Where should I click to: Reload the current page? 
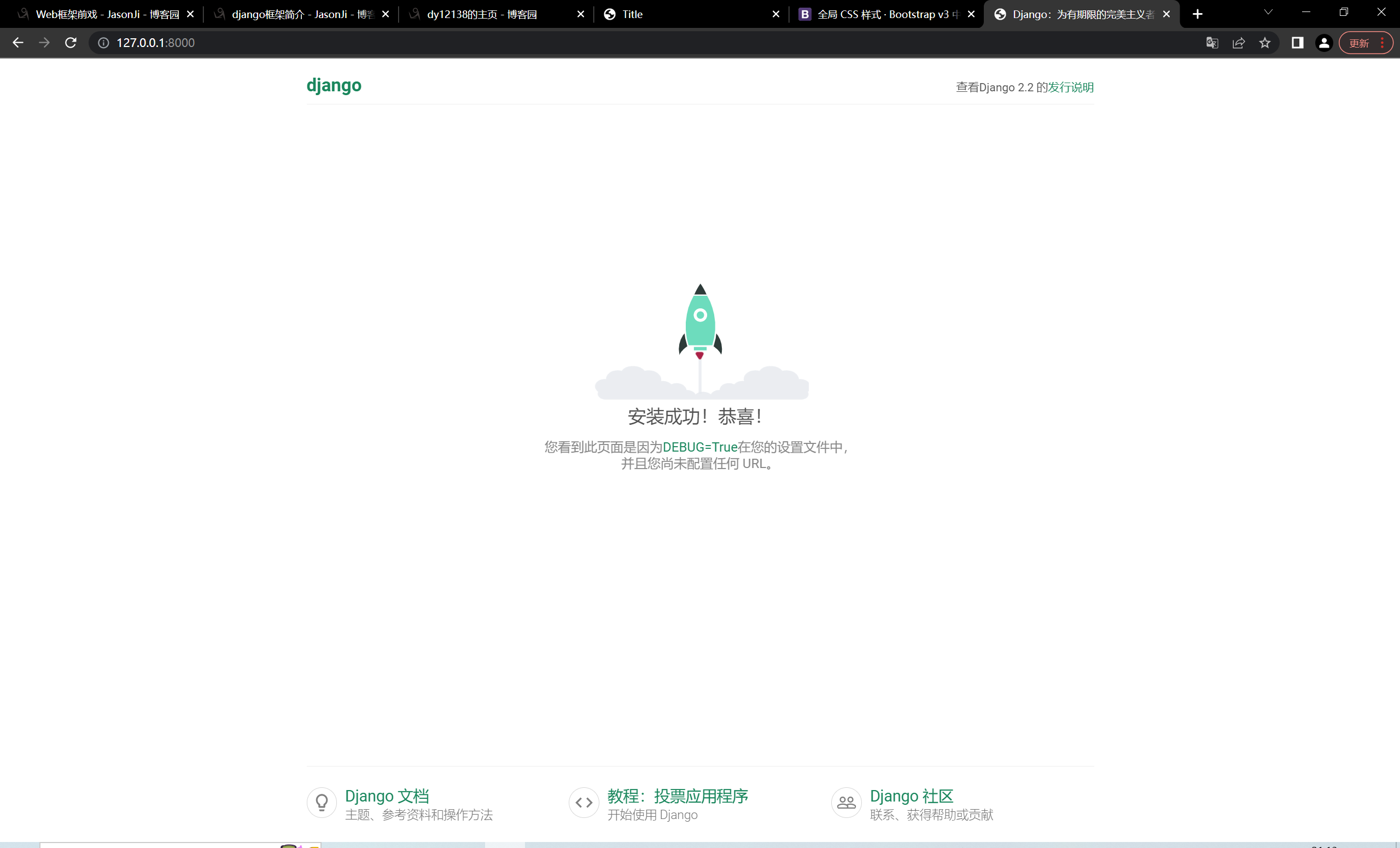pyautogui.click(x=71, y=43)
